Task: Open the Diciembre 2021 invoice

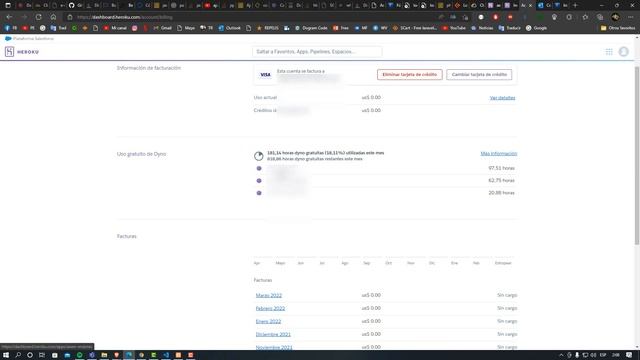Action: click(273, 334)
